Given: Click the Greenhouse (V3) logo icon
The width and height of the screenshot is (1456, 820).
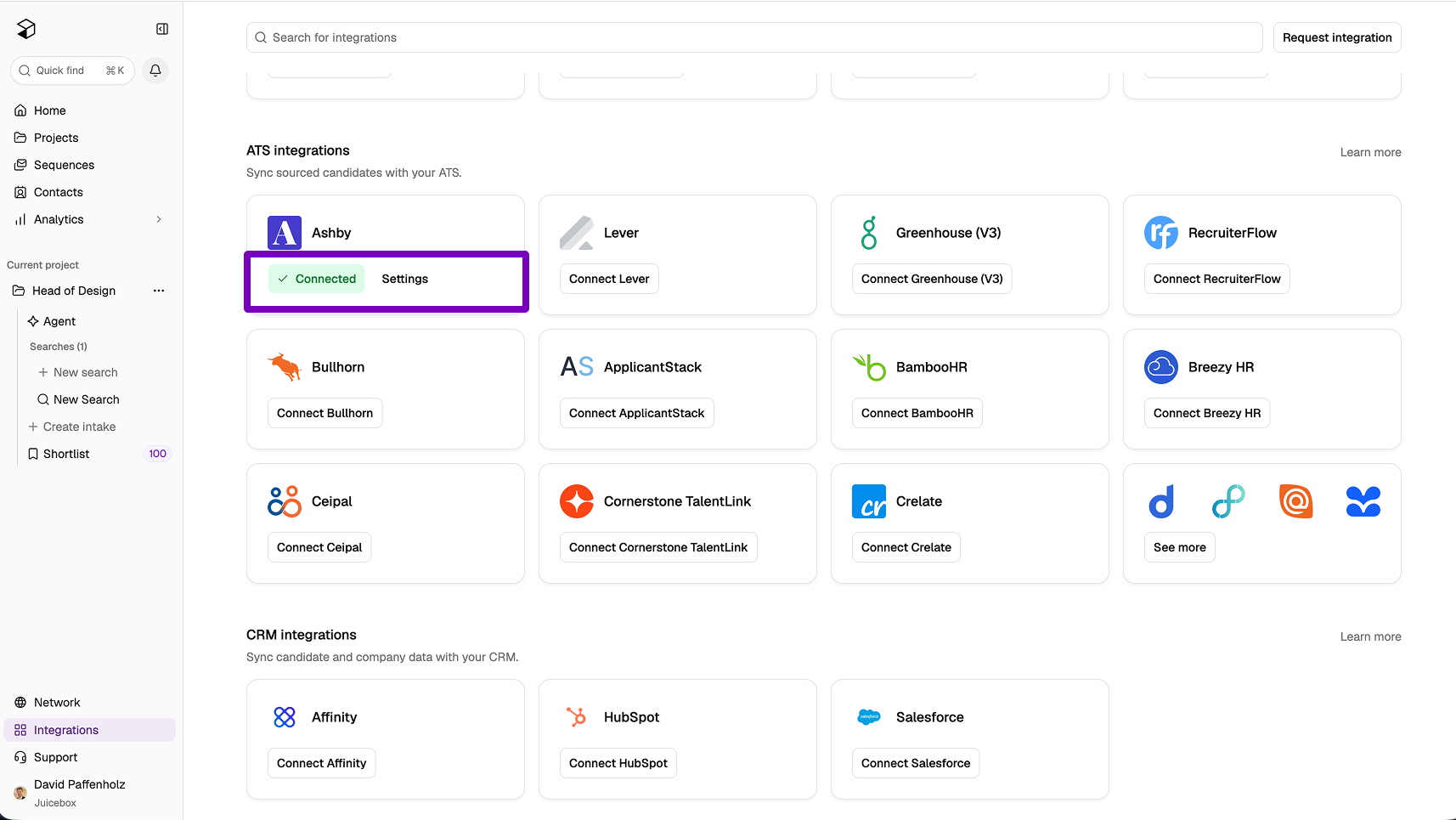Looking at the screenshot, I should coord(869,233).
